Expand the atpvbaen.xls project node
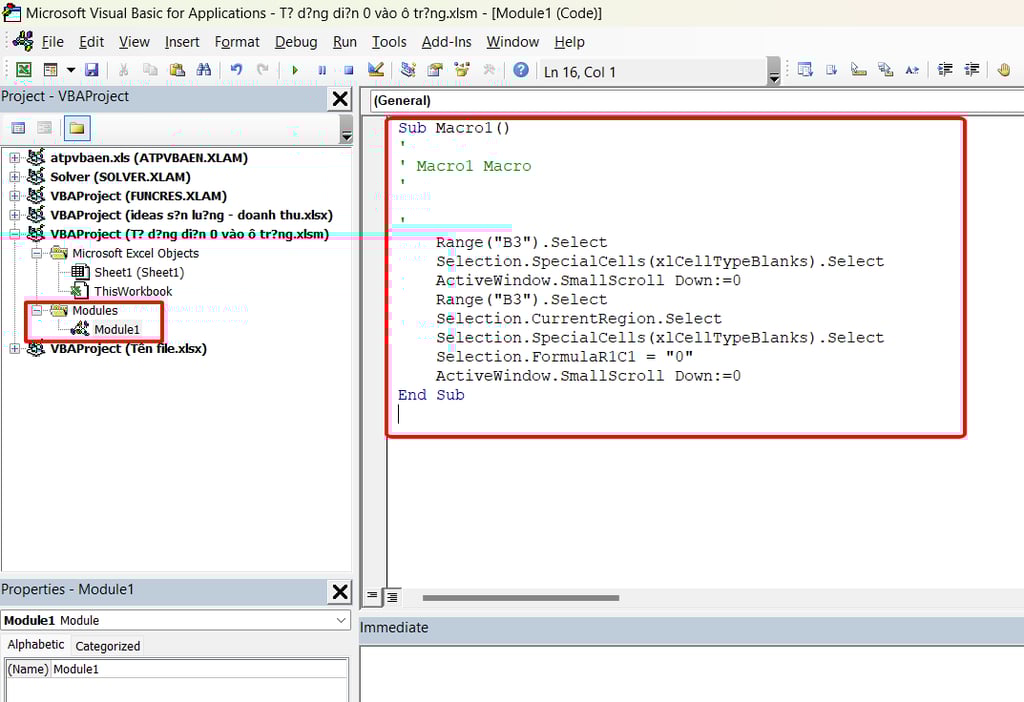The width and height of the screenshot is (1024, 702). (x=14, y=157)
